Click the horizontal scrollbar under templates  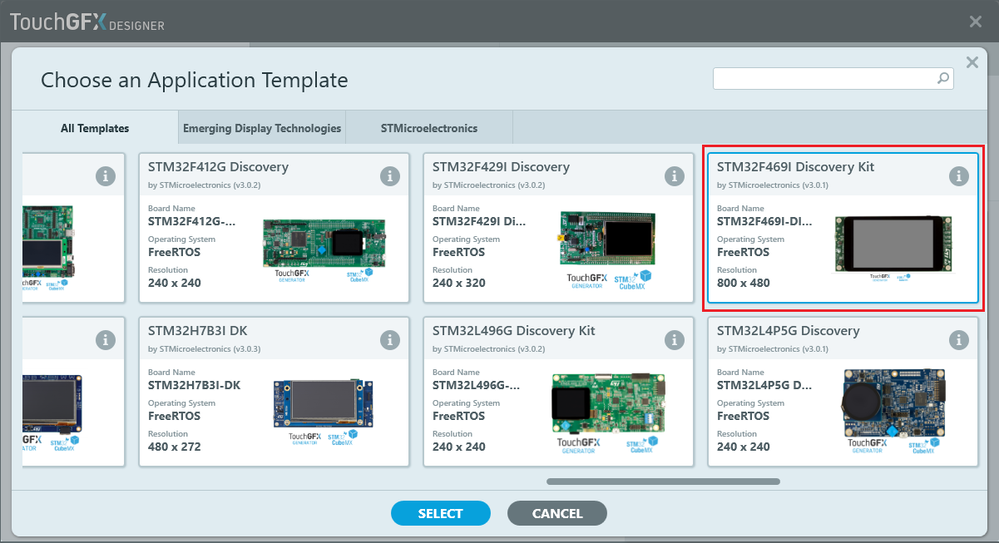pyautogui.click(x=663, y=481)
